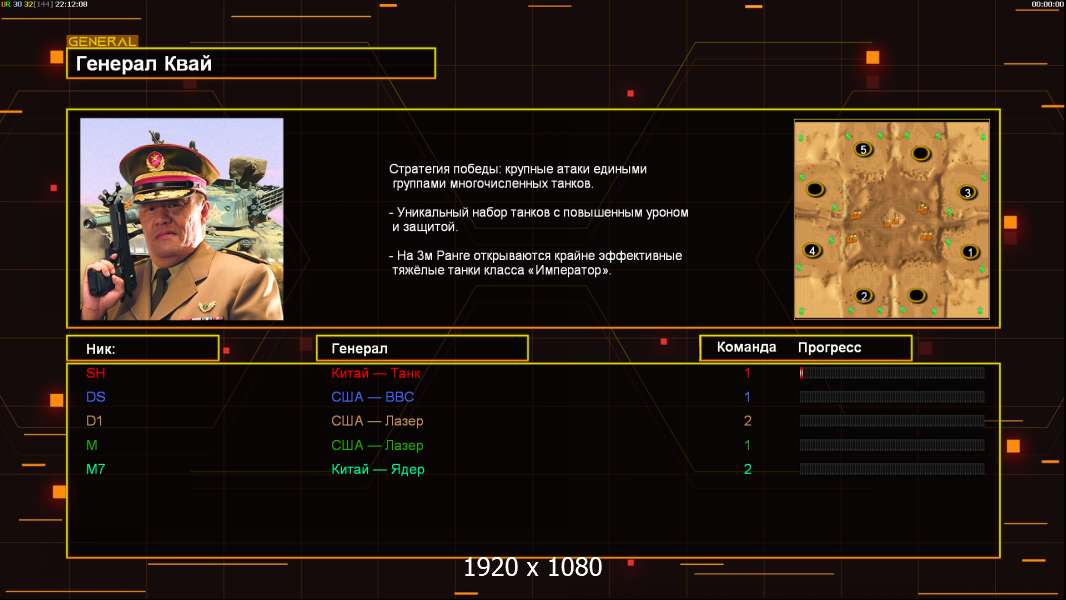1066x600 pixels.
Task: Click start position 3 on the minimap
Action: (967, 193)
